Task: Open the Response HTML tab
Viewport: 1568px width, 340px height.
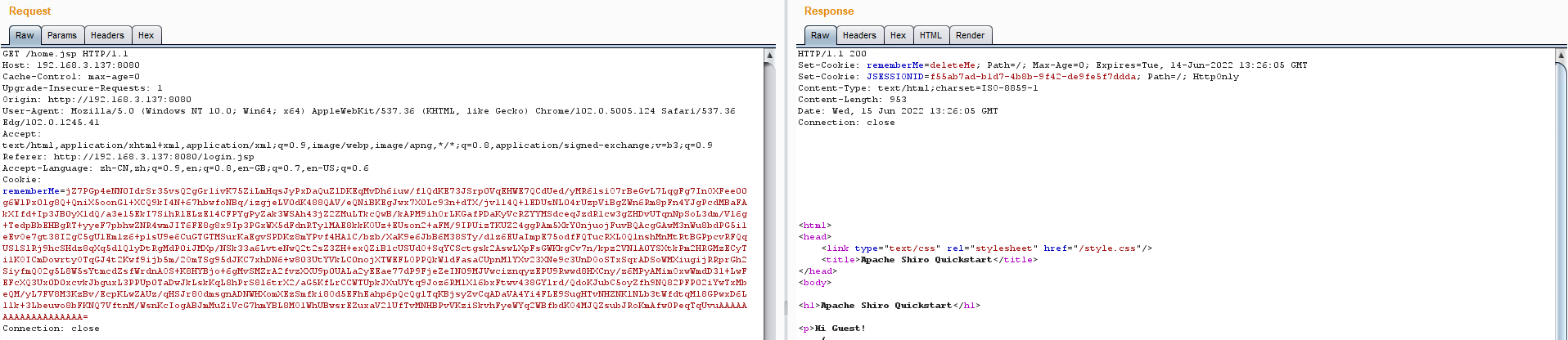Action: click(930, 35)
